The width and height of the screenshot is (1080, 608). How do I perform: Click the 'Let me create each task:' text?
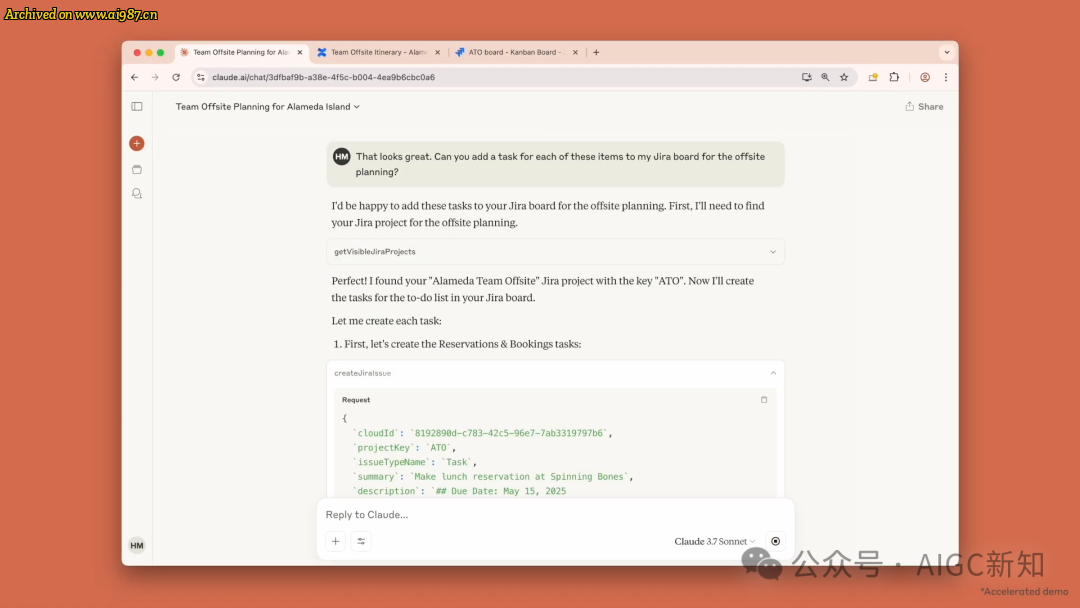click(386, 321)
